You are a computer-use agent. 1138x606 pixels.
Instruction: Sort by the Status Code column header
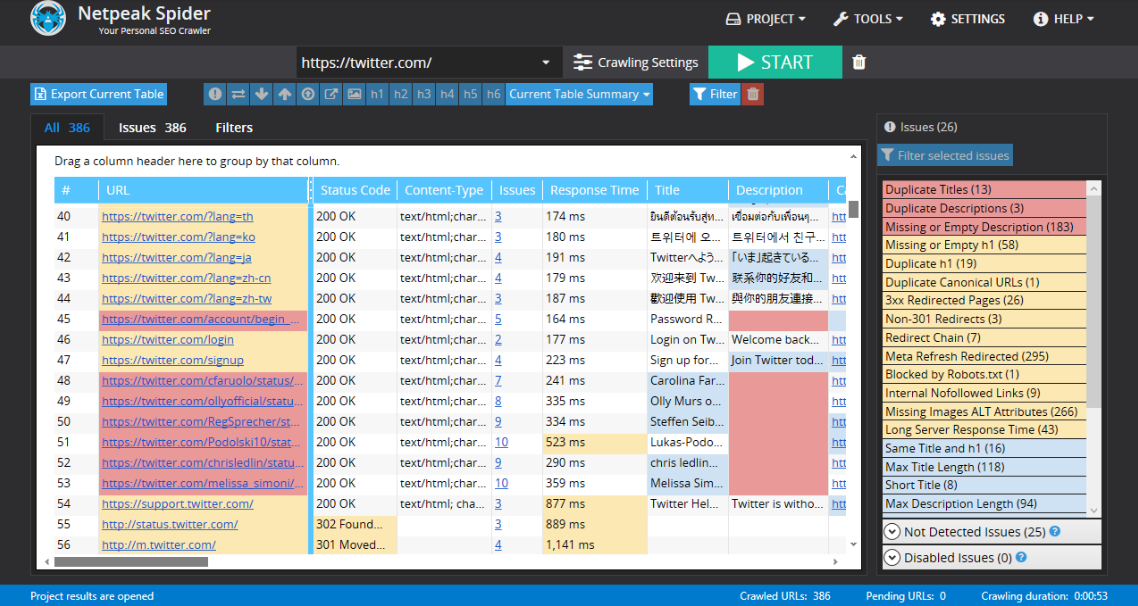click(x=355, y=190)
